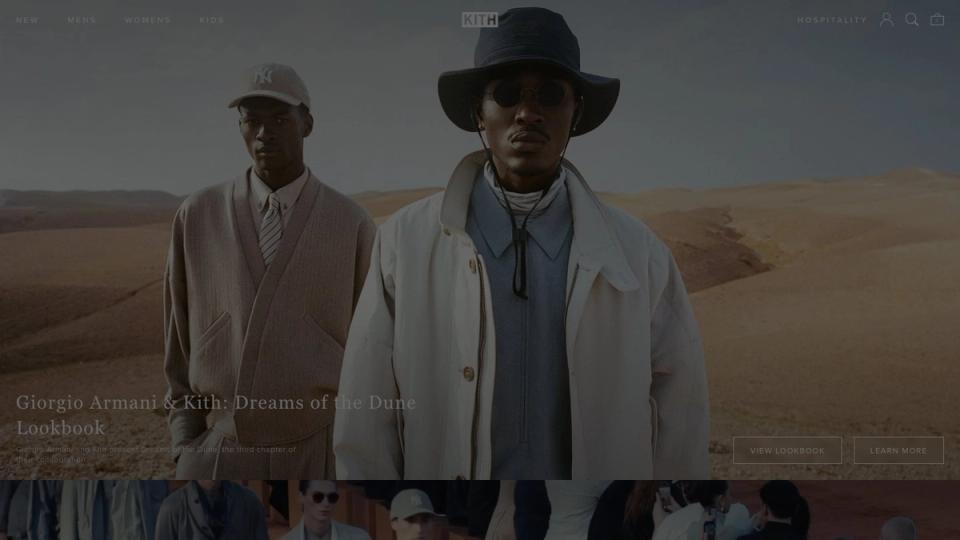The image size is (960, 540).
Task: Click the lookbook description paragraph under heading
Action: click(x=156, y=454)
